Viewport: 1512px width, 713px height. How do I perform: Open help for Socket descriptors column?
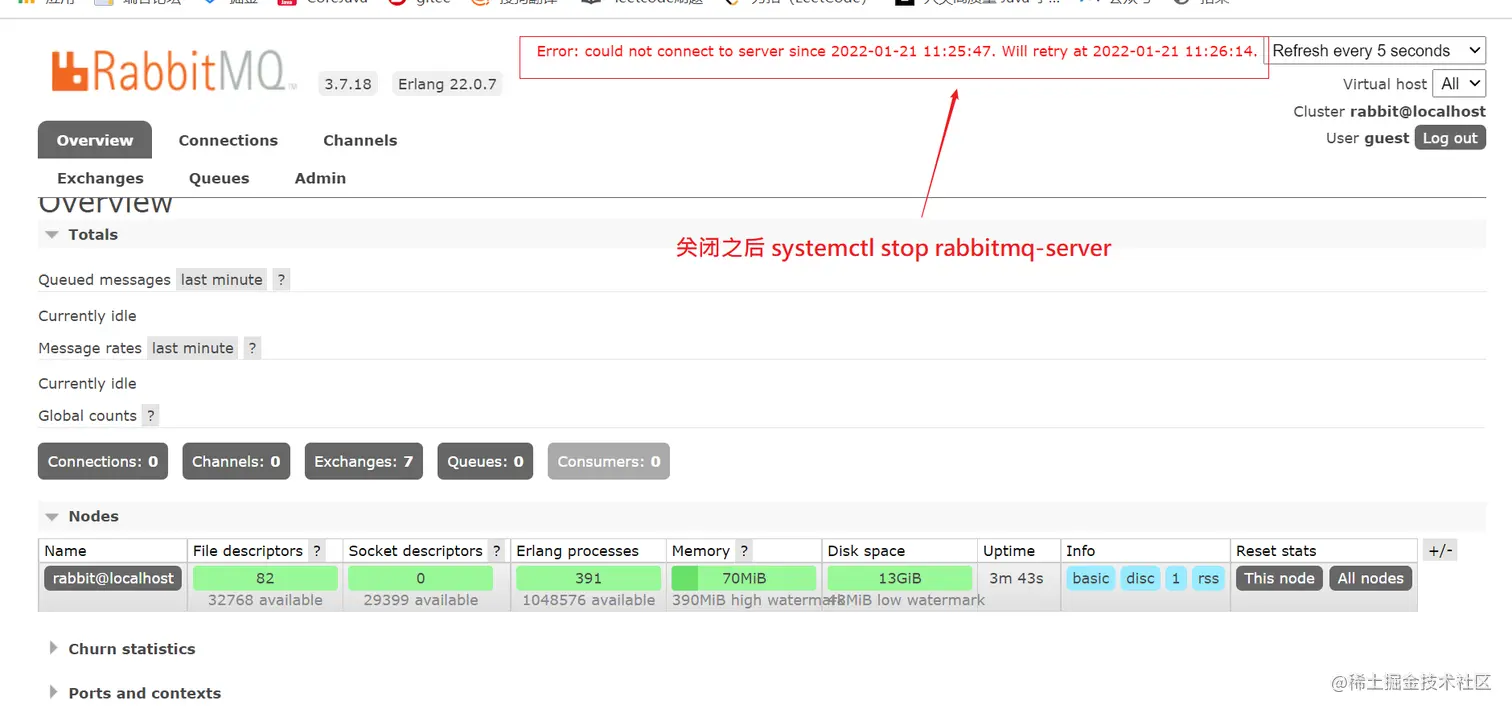(x=497, y=551)
